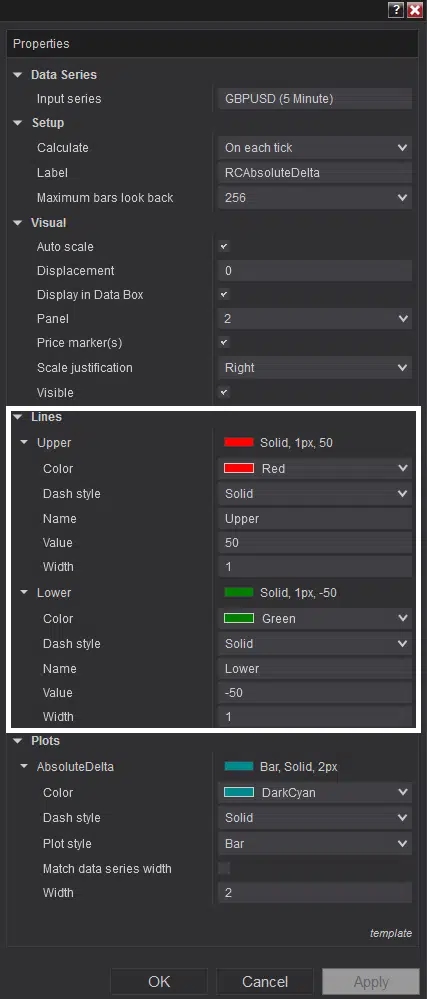Open Maximum bars look back dropdown
Viewport: 427px width, 999px height.
(315, 198)
